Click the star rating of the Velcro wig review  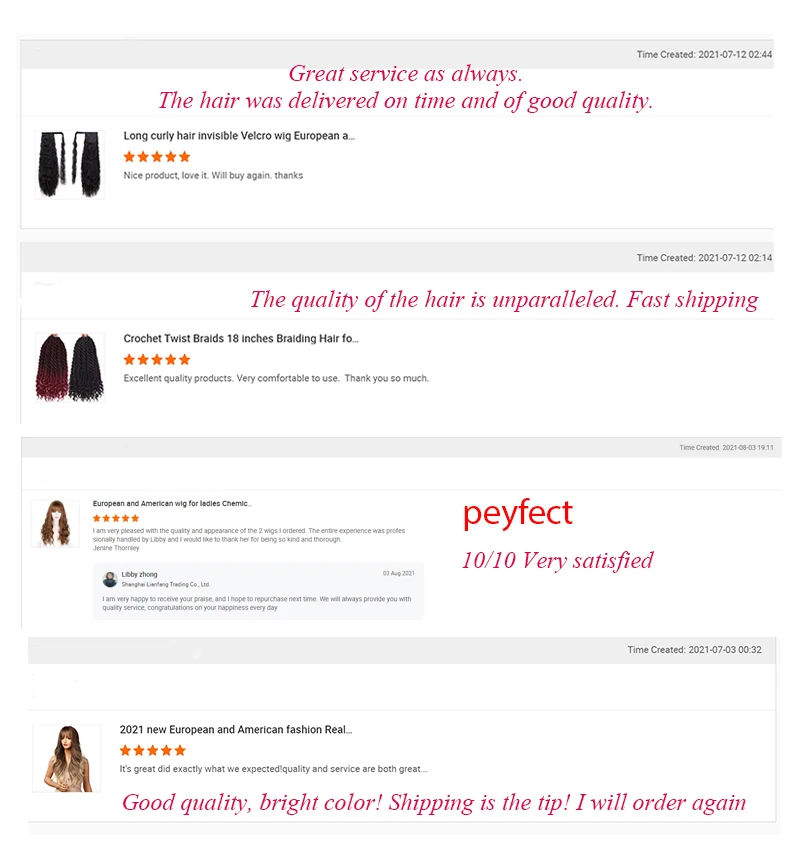pyautogui.click(x=157, y=157)
